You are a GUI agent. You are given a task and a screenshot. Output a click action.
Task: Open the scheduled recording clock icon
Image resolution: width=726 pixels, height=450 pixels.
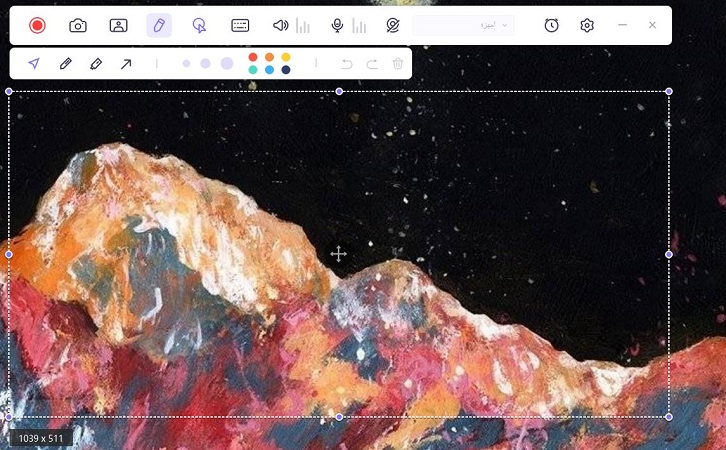[551, 25]
